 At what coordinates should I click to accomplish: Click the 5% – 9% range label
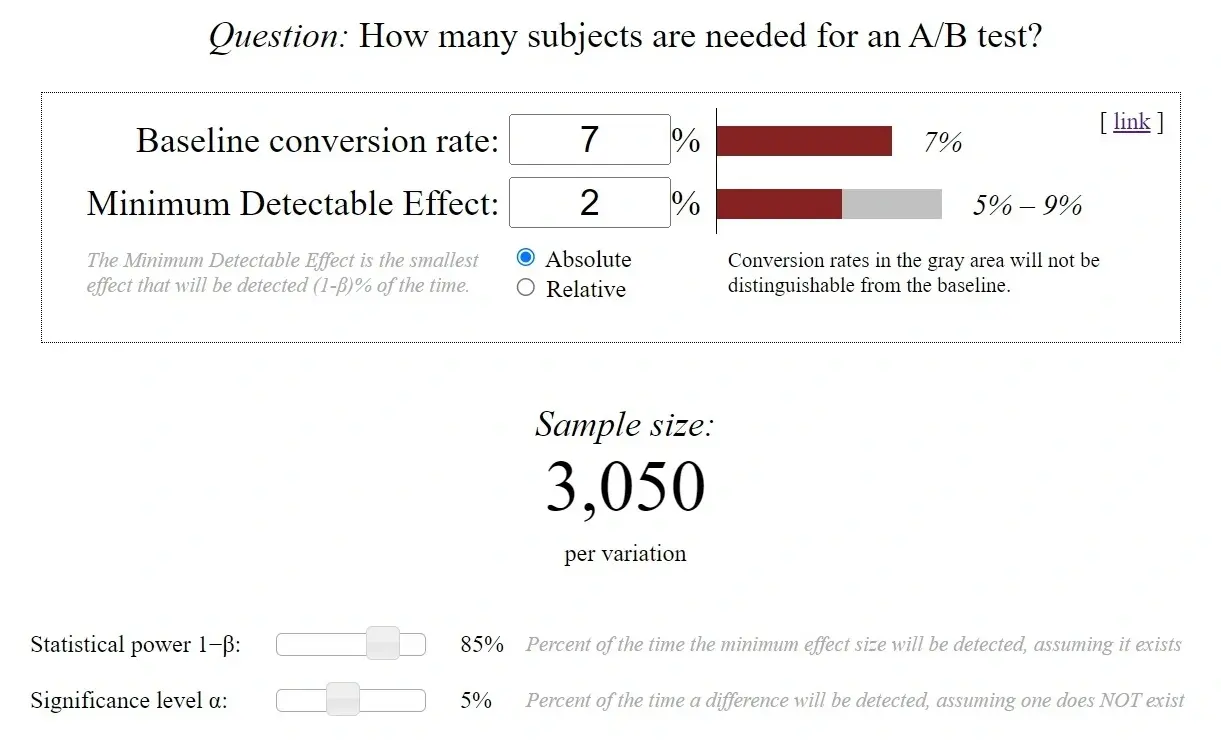coord(1027,205)
